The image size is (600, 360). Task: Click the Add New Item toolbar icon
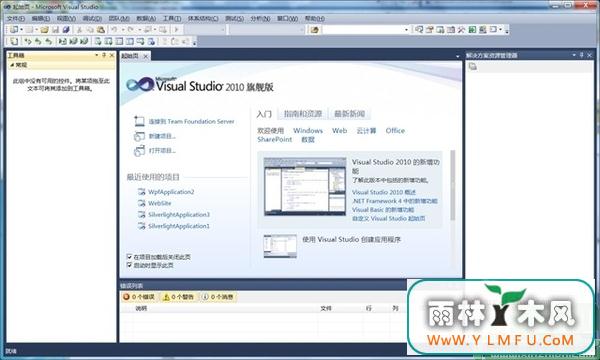click(29, 29)
